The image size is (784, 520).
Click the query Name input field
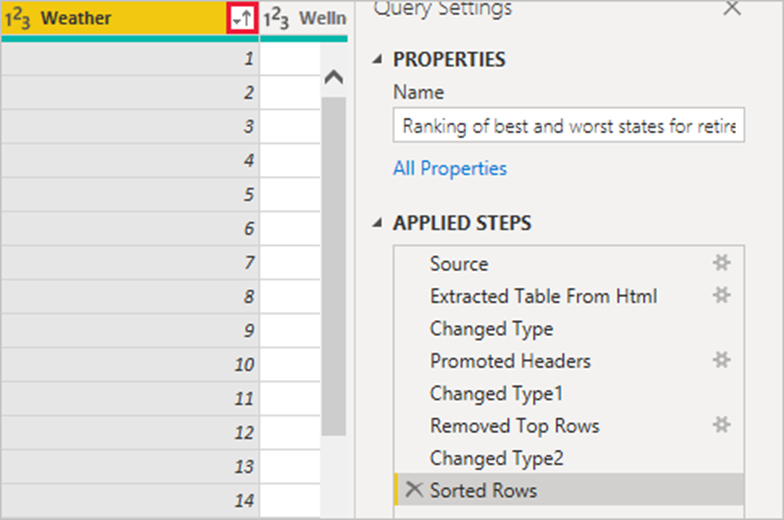(568, 127)
